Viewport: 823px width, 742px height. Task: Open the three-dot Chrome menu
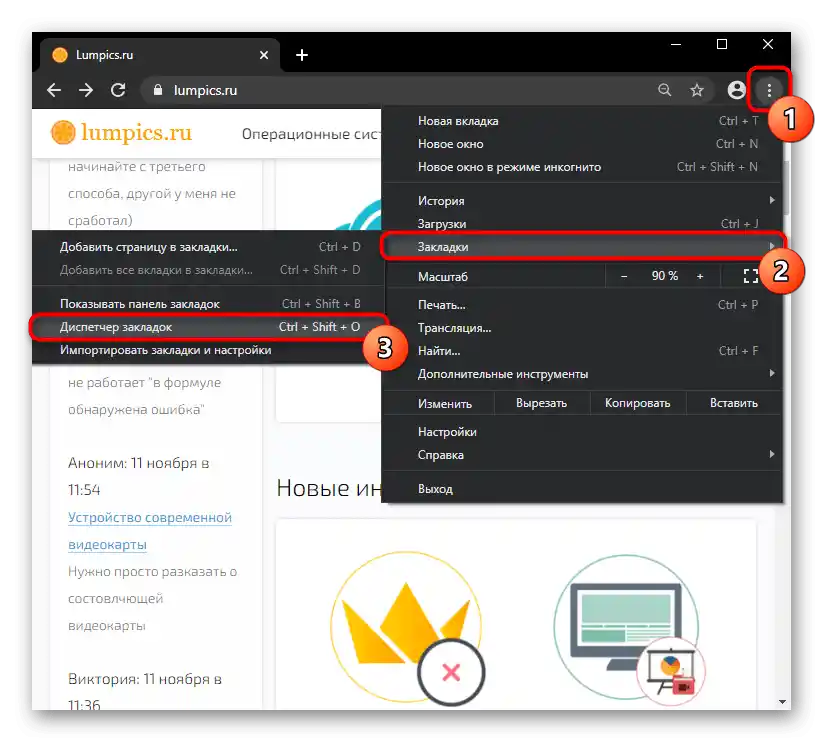click(769, 90)
